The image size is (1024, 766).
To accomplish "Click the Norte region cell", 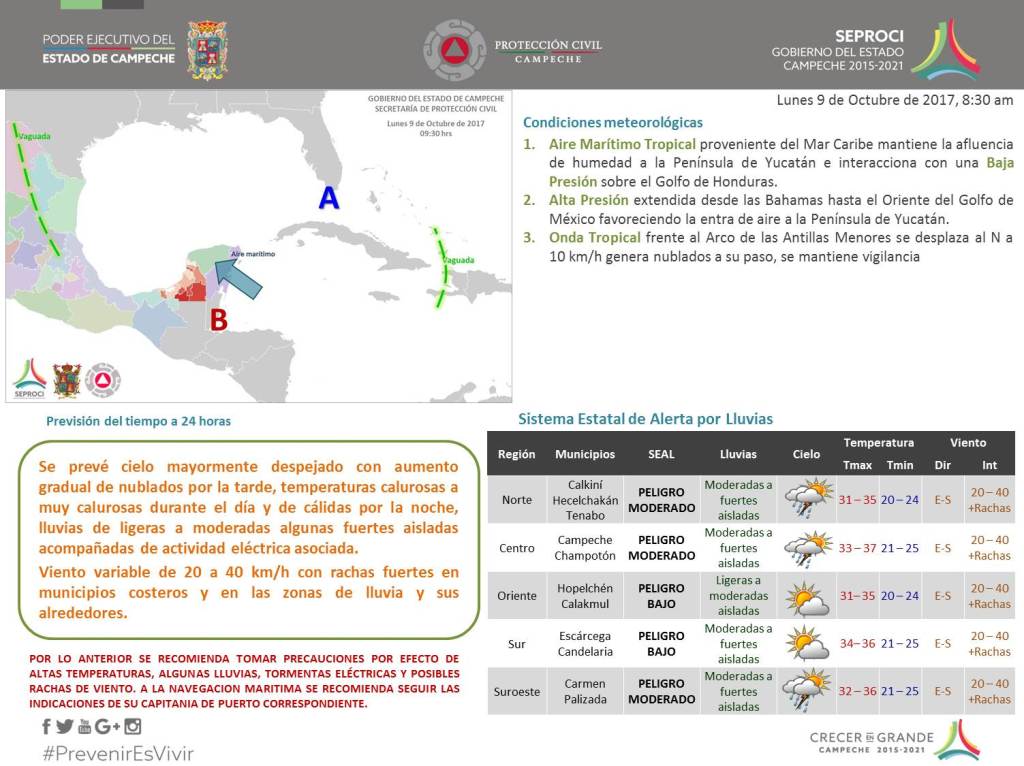I will (x=517, y=500).
